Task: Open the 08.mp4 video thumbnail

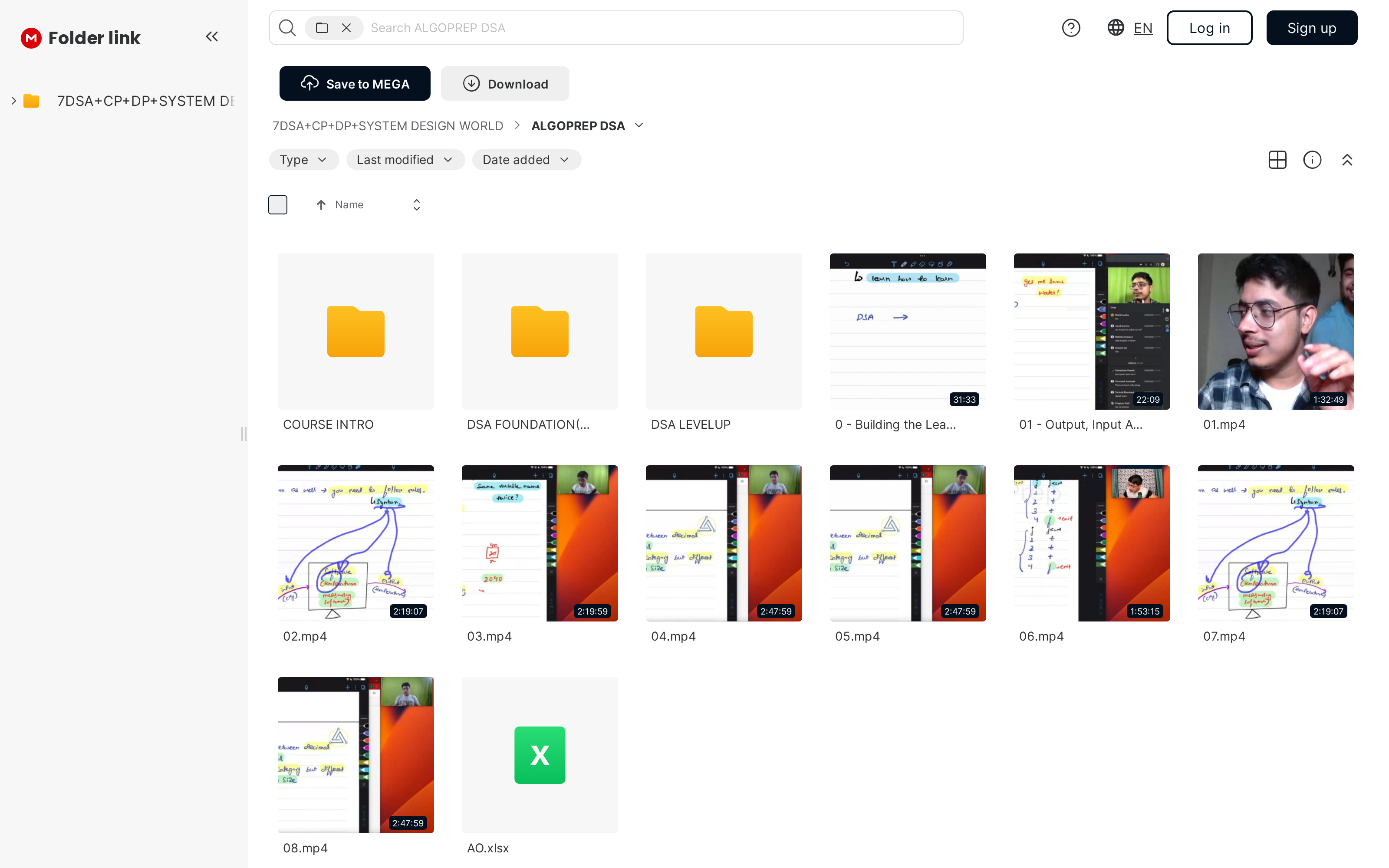Action: [x=356, y=755]
